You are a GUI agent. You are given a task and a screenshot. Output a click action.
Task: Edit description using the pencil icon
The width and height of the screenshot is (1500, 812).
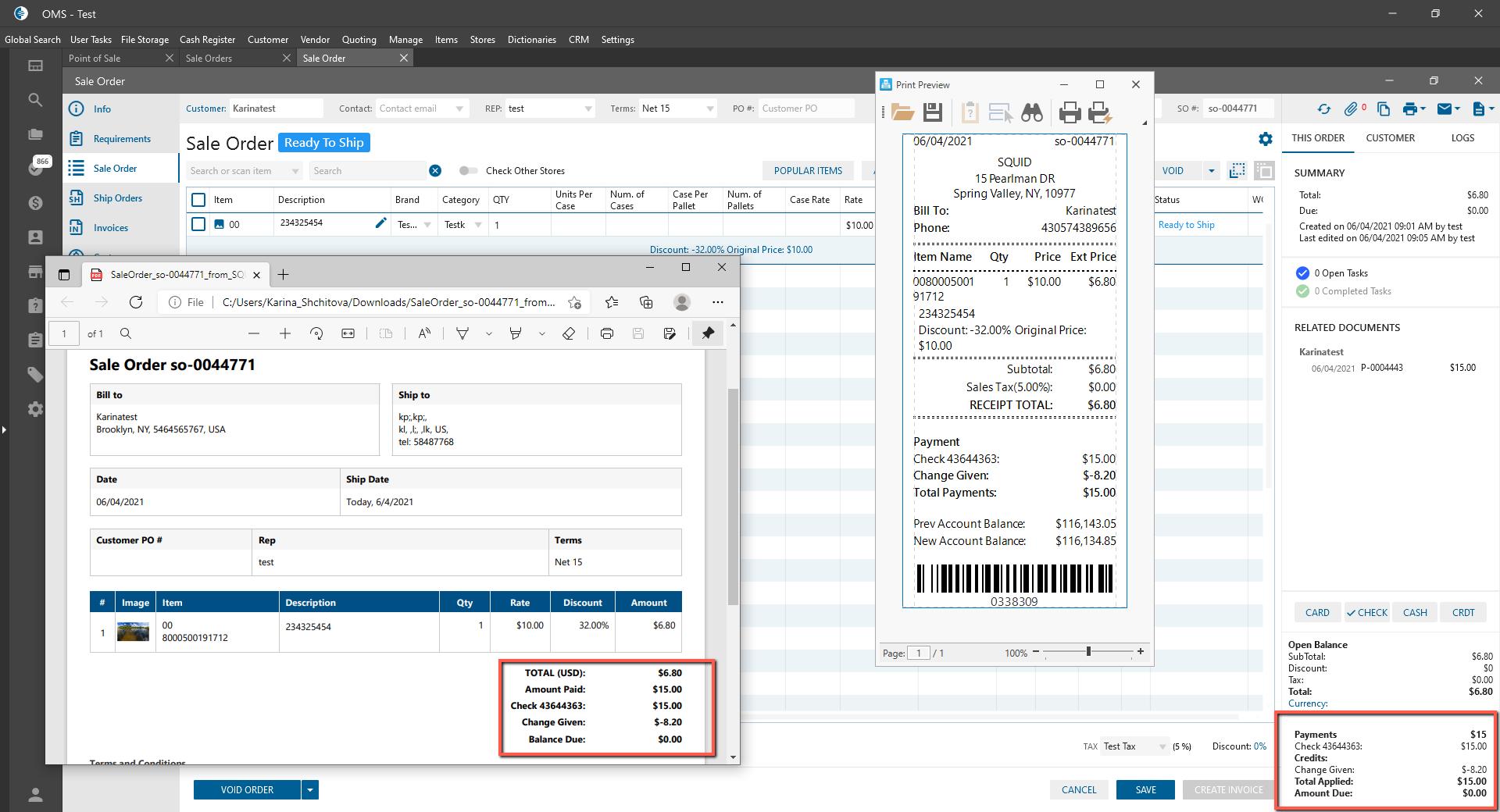(380, 223)
